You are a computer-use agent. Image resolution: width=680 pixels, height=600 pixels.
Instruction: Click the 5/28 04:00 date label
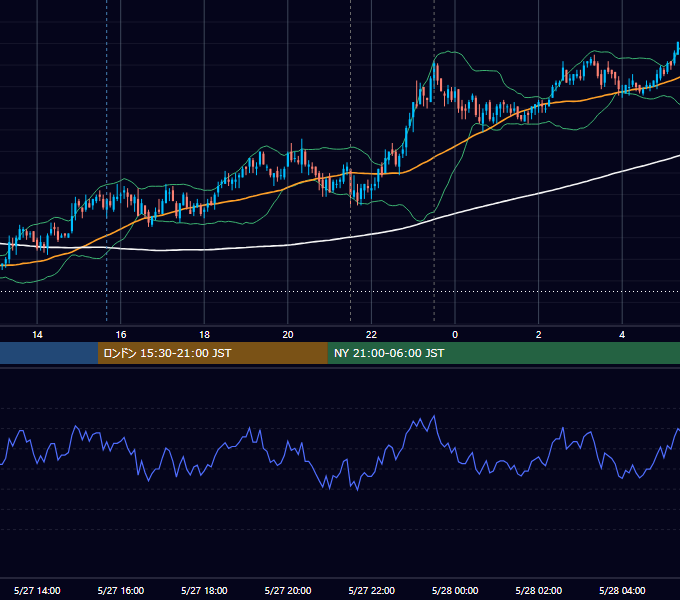(x=622, y=590)
